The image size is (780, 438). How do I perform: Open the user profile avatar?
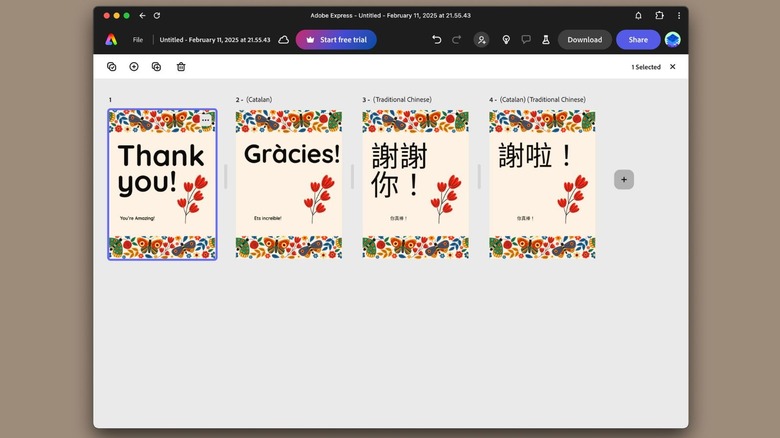(673, 40)
